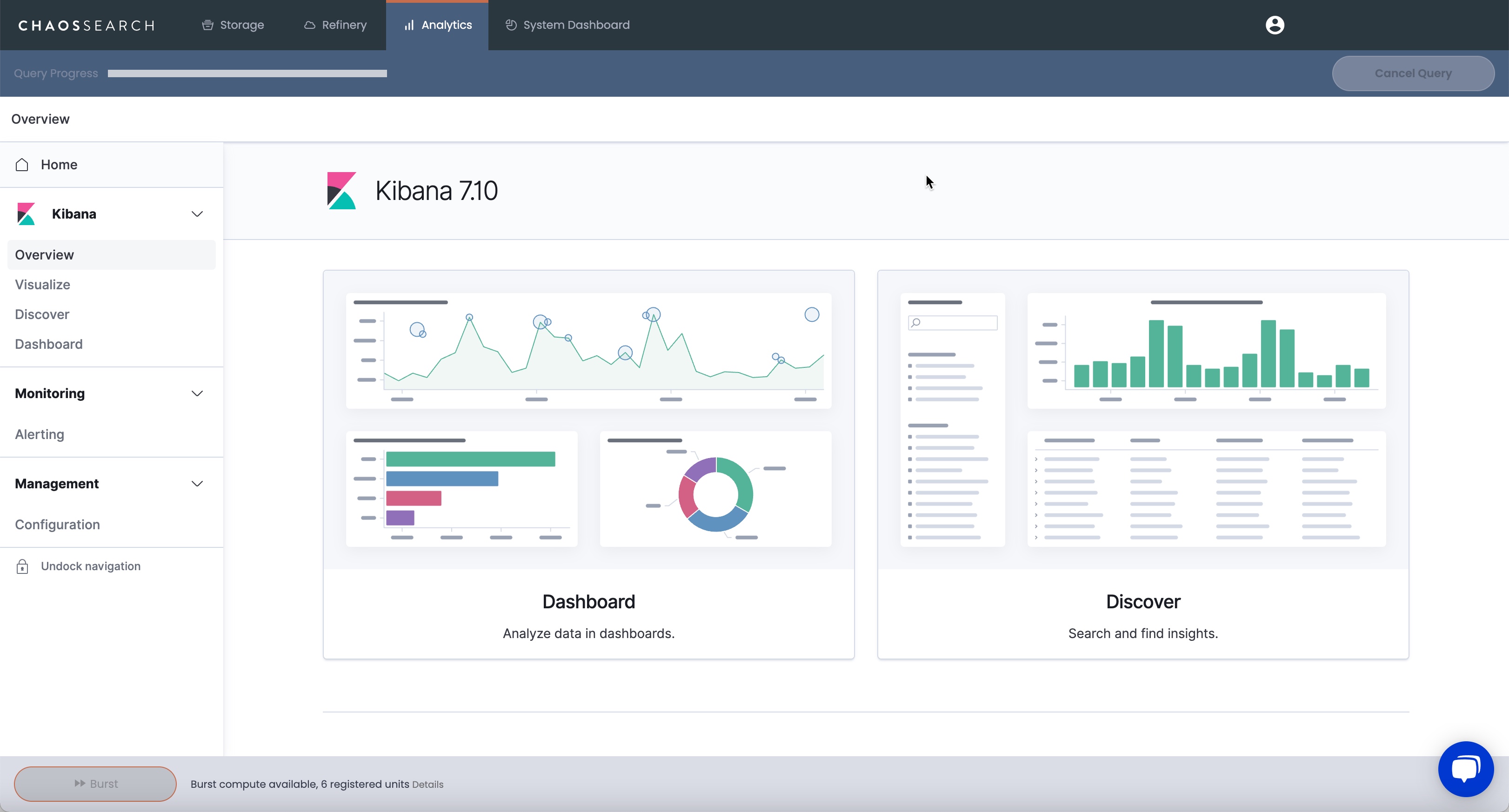Select Visualize in the sidebar
1509x812 pixels.
click(42, 285)
